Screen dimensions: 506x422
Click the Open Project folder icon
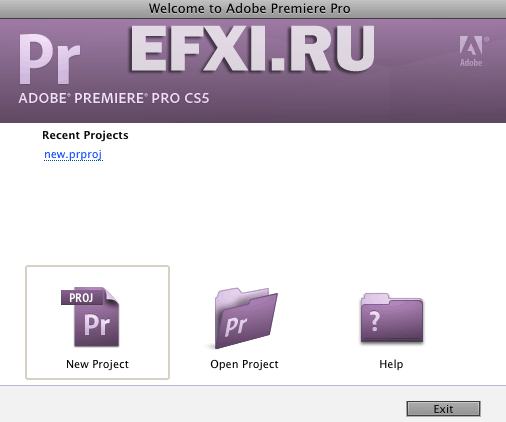coord(244,318)
